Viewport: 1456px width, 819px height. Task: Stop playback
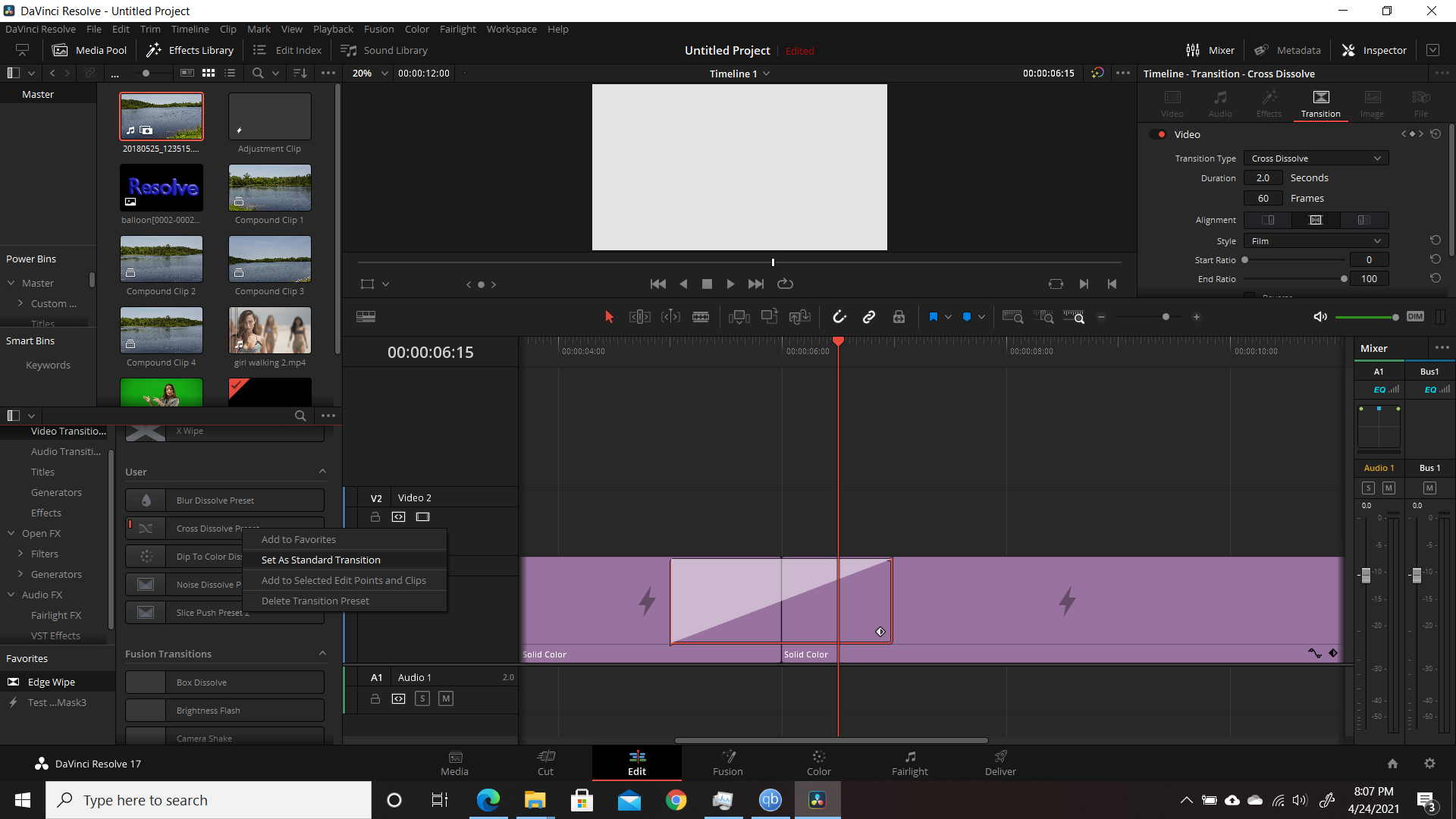pos(707,284)
